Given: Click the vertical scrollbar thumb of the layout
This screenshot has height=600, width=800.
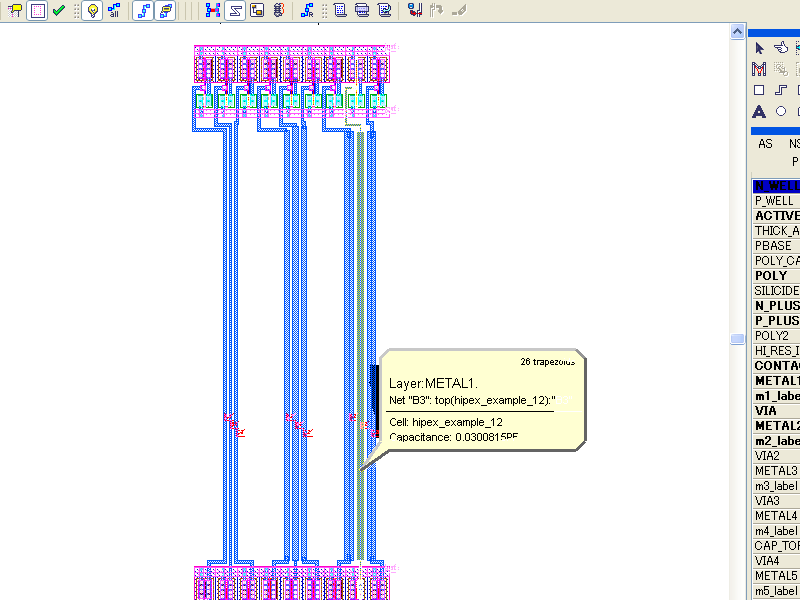Looking at the screenshot, I should (x=737, y=340).
